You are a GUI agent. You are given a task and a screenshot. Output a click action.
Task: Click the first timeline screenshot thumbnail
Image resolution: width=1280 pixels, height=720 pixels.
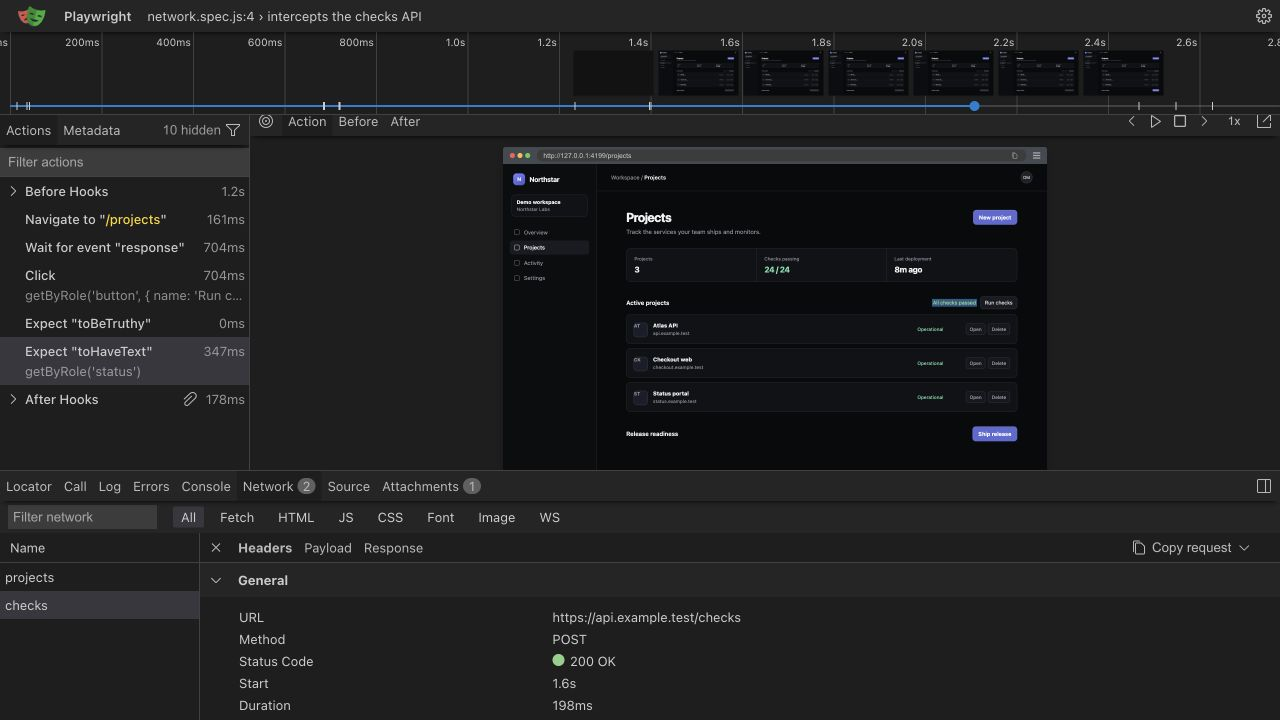pos(613,73)
